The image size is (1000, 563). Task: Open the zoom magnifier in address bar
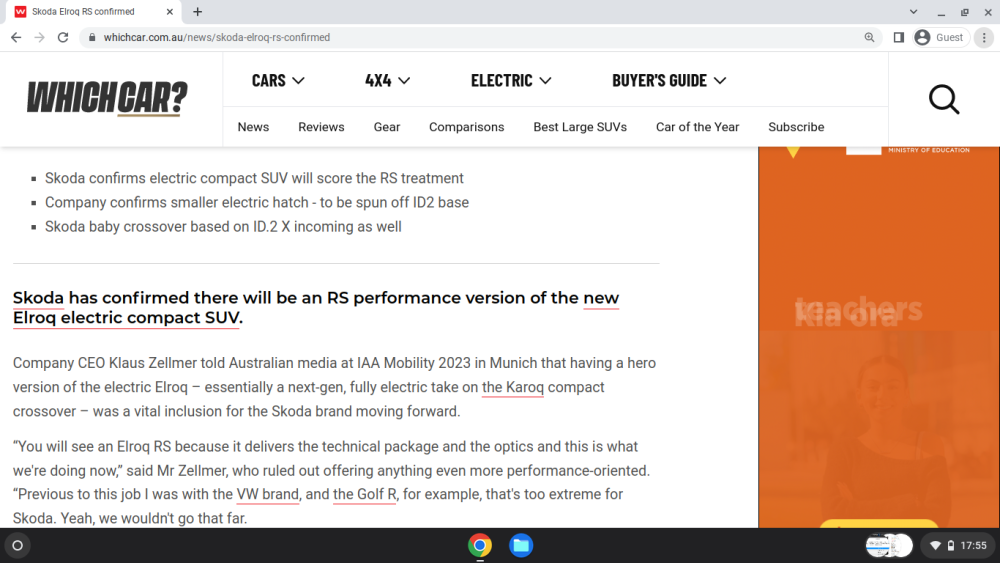pyautogui.click(x=869, y=38)
